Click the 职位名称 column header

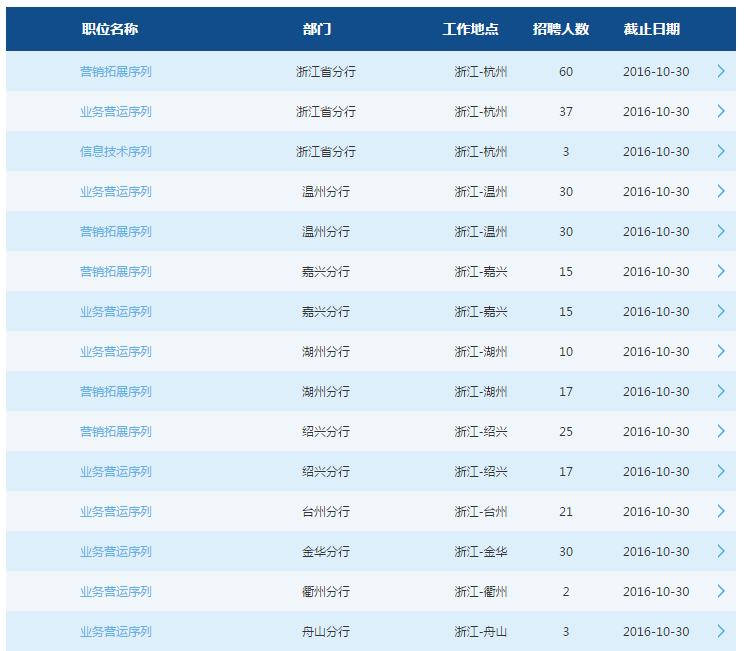(x=110, y=29)
